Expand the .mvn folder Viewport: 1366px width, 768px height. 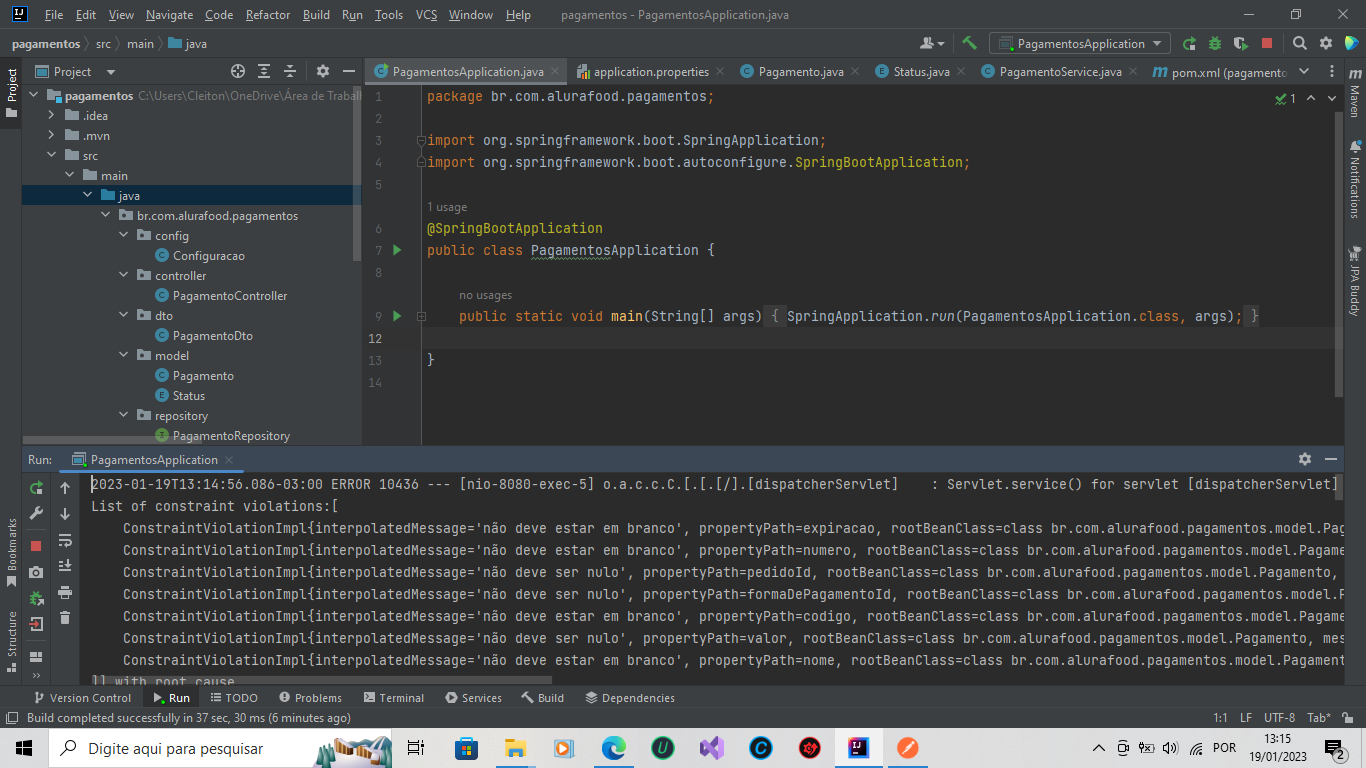51,136
